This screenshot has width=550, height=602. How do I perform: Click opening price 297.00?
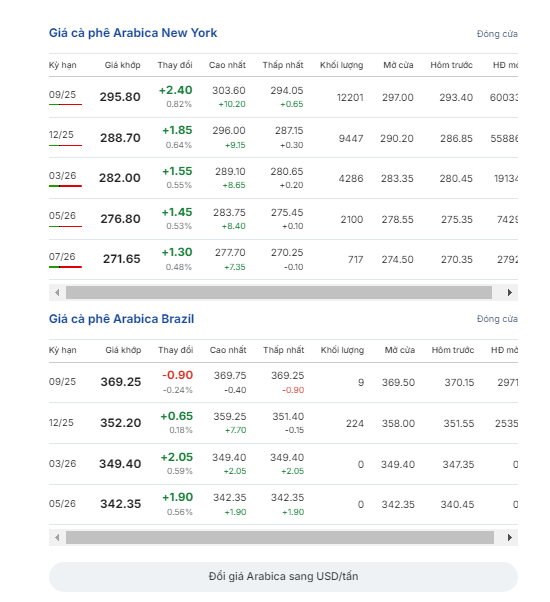tap(398, 98)
